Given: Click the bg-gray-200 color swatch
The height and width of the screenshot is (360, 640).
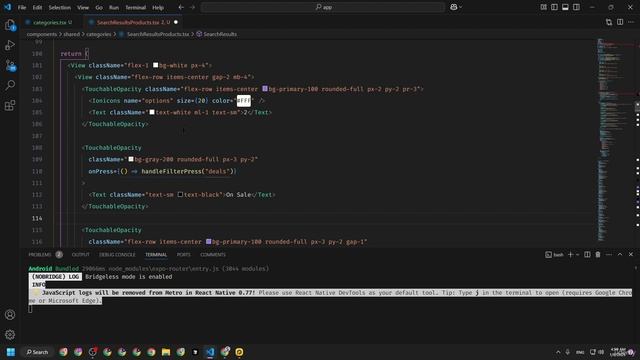Looking at the screenshot, I should click(x=131, y=159).
